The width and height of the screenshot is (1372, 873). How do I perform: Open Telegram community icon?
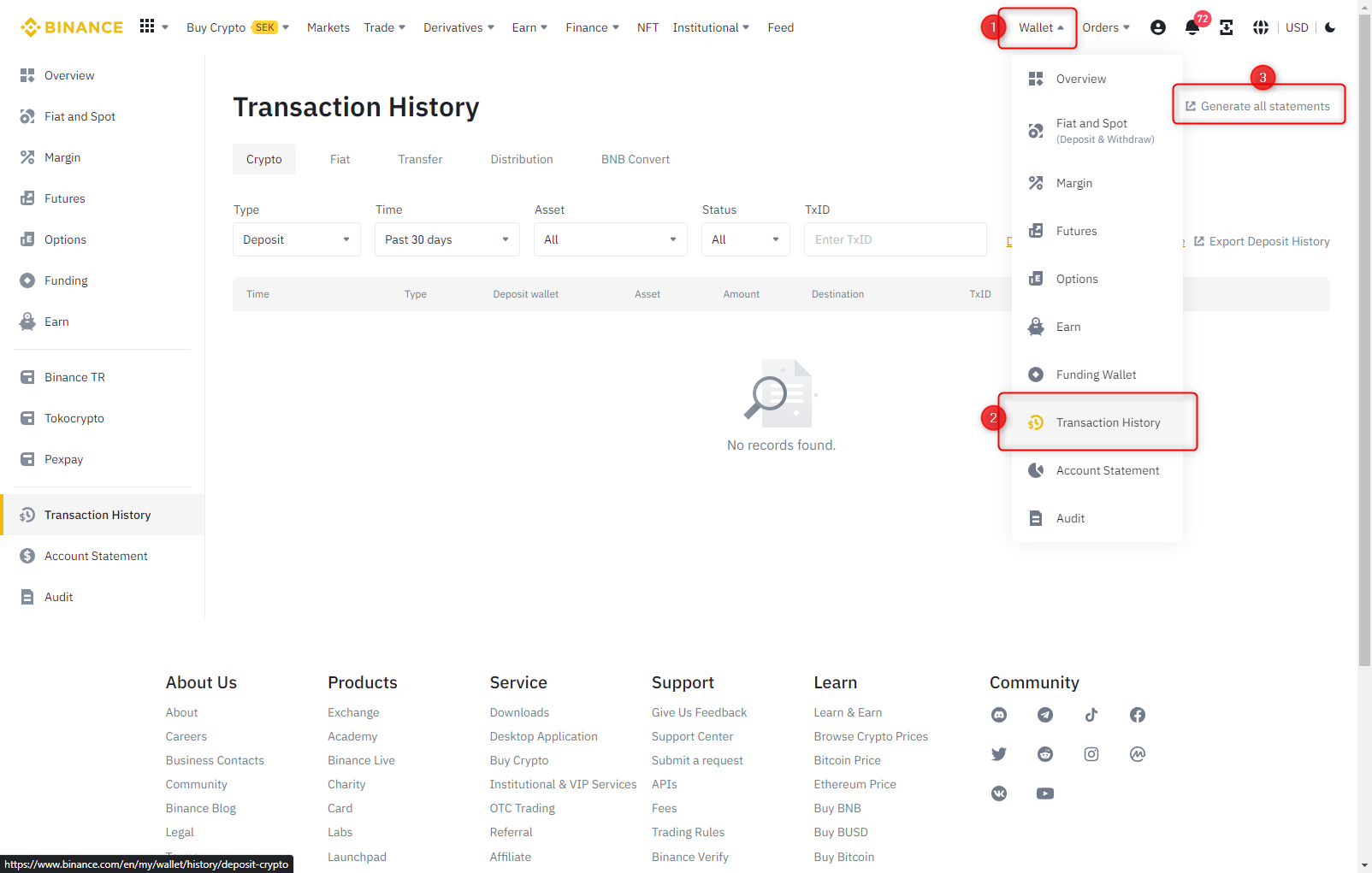[1045, 715]
